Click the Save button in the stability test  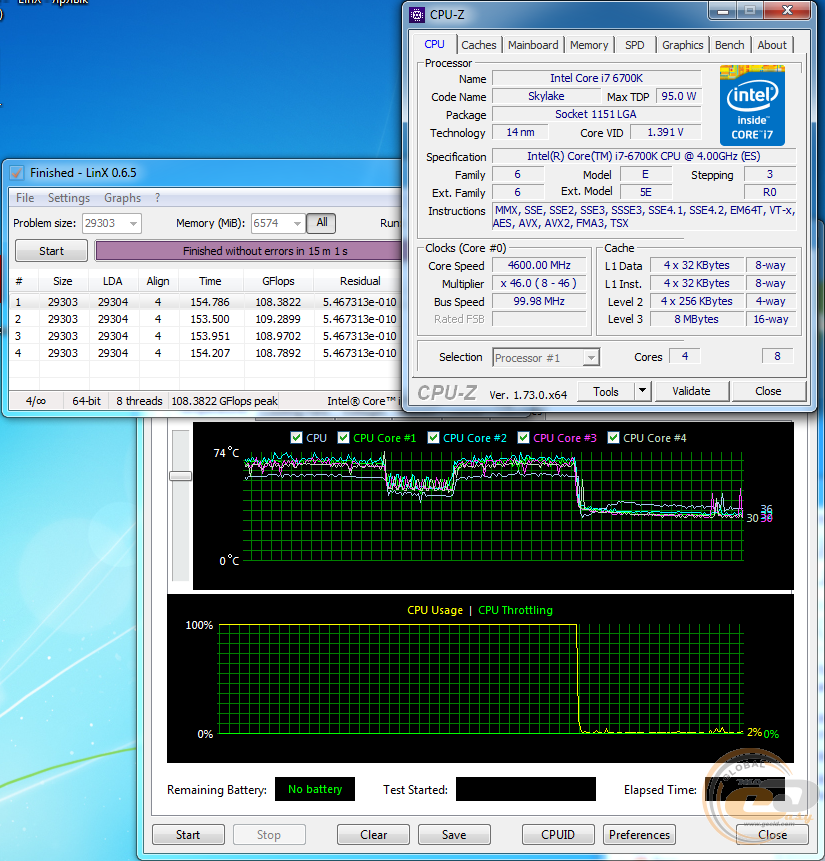454,835
